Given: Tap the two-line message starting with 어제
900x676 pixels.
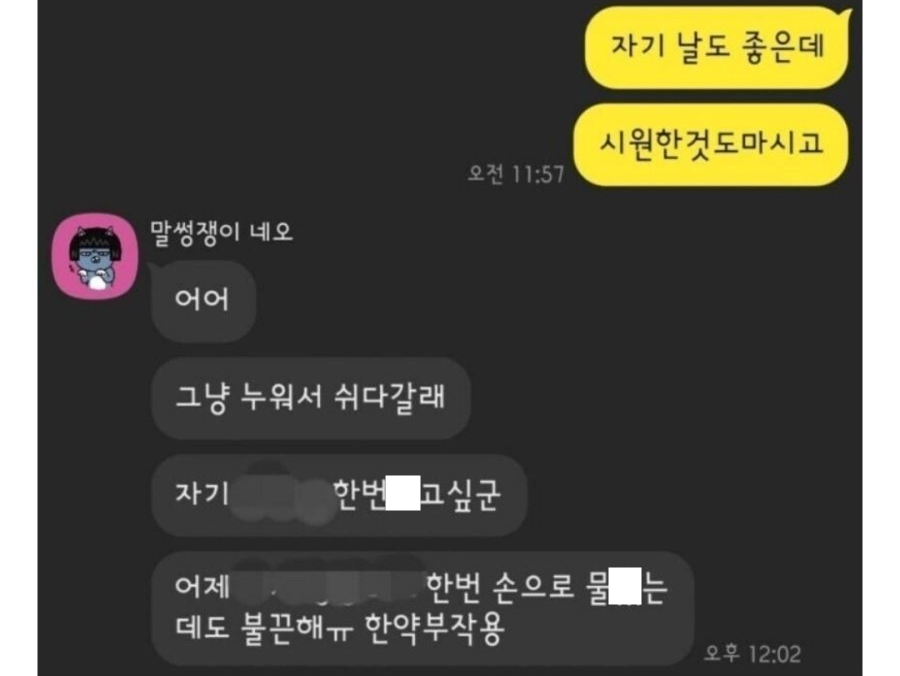Looking at the screenshot, I should (423, 609).
